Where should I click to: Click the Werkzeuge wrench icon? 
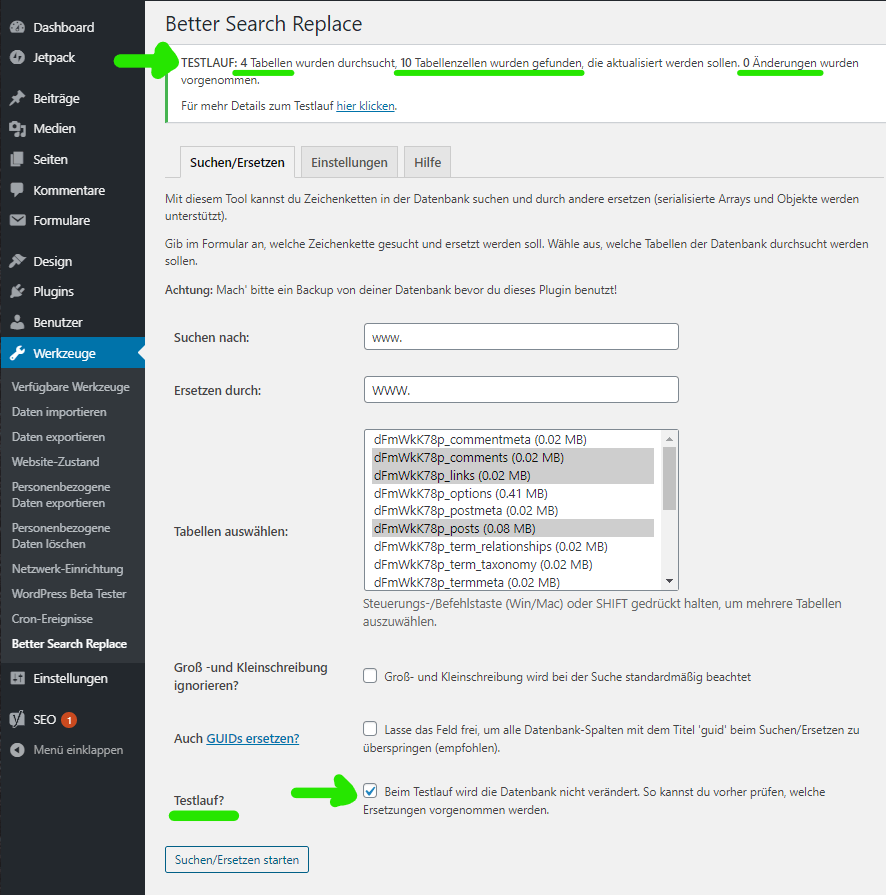[18, 353]
